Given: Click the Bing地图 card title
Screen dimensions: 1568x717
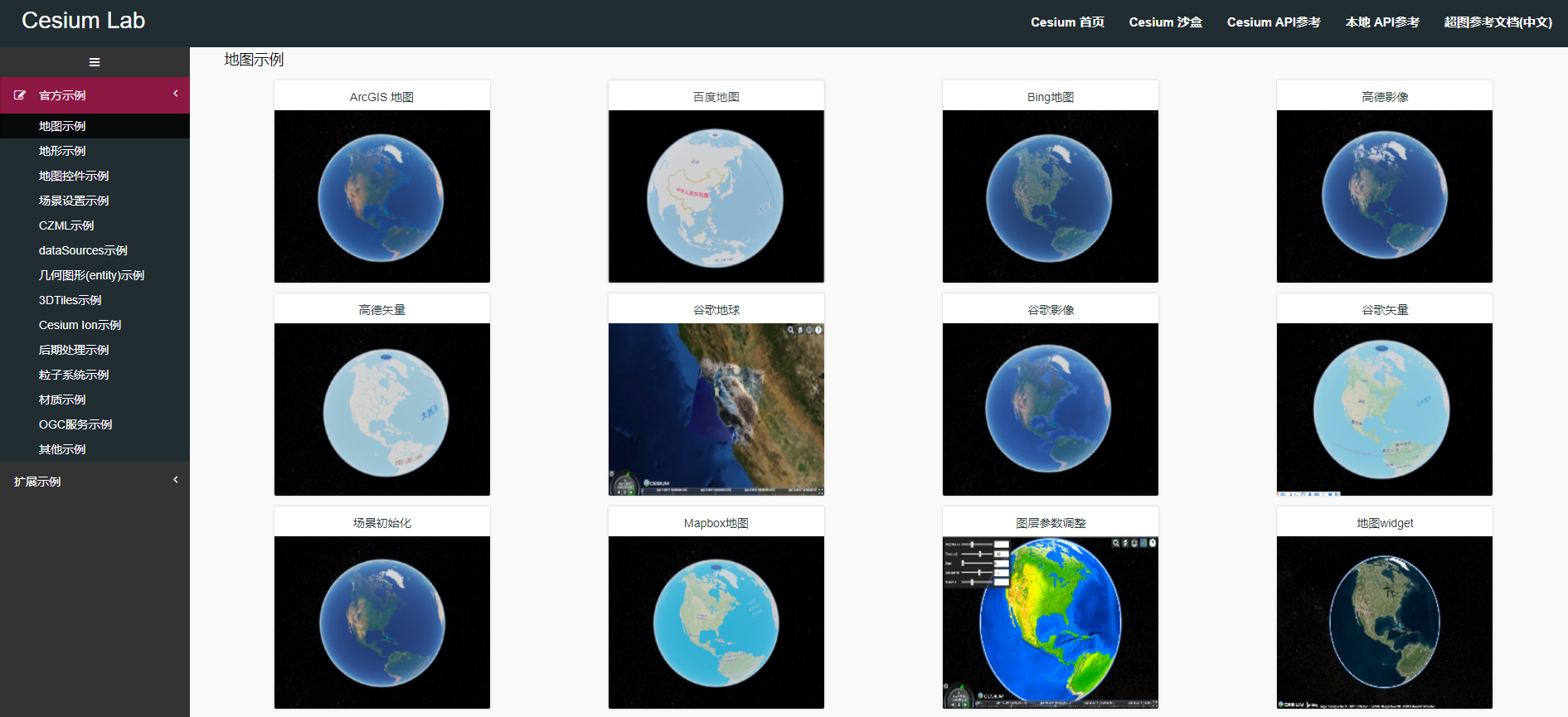Looking at the screenshot, I should pyautogui.click(x=1051, y=97).
